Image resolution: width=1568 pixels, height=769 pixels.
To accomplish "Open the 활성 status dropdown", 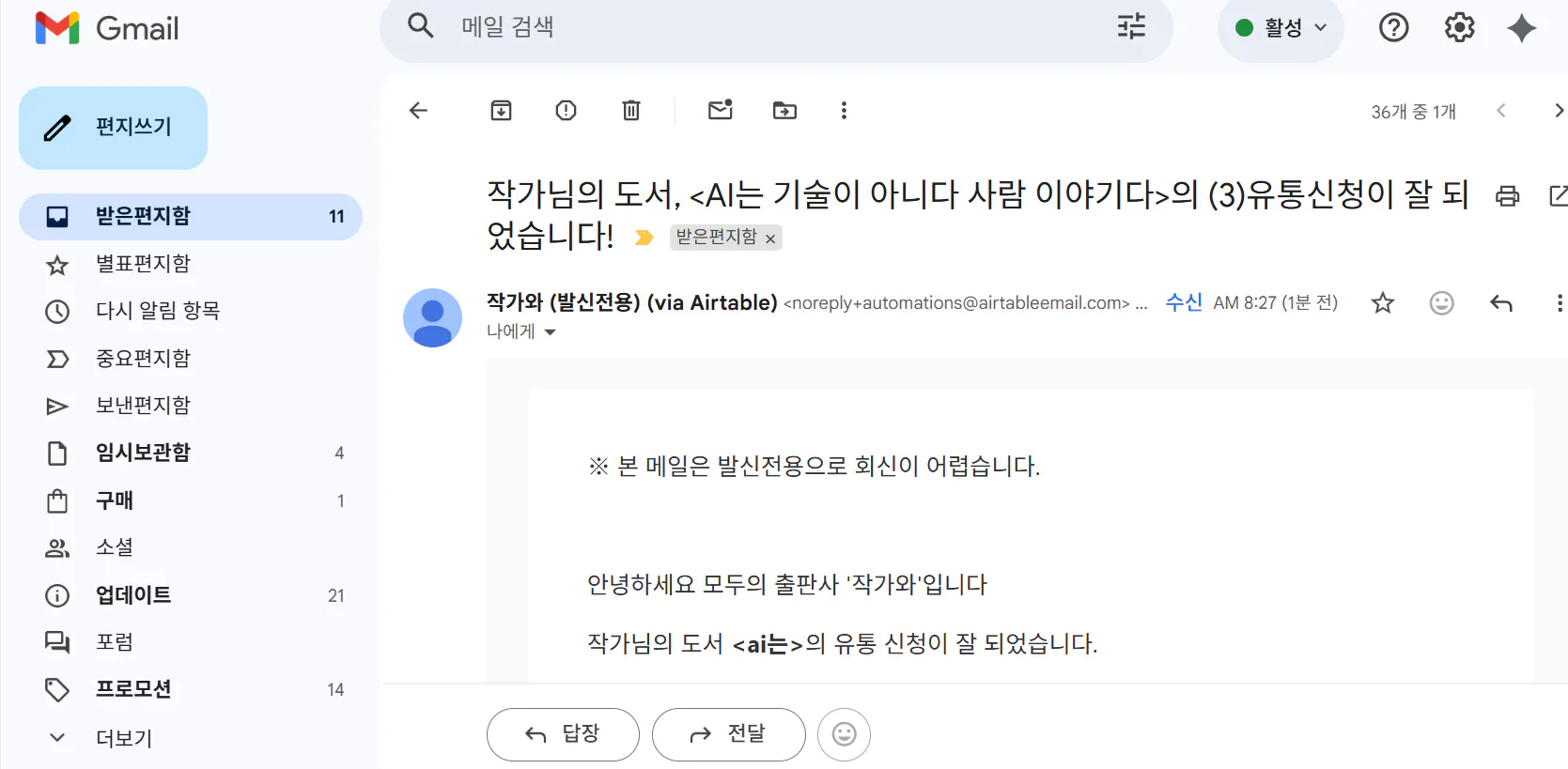I will (1281, 27).
